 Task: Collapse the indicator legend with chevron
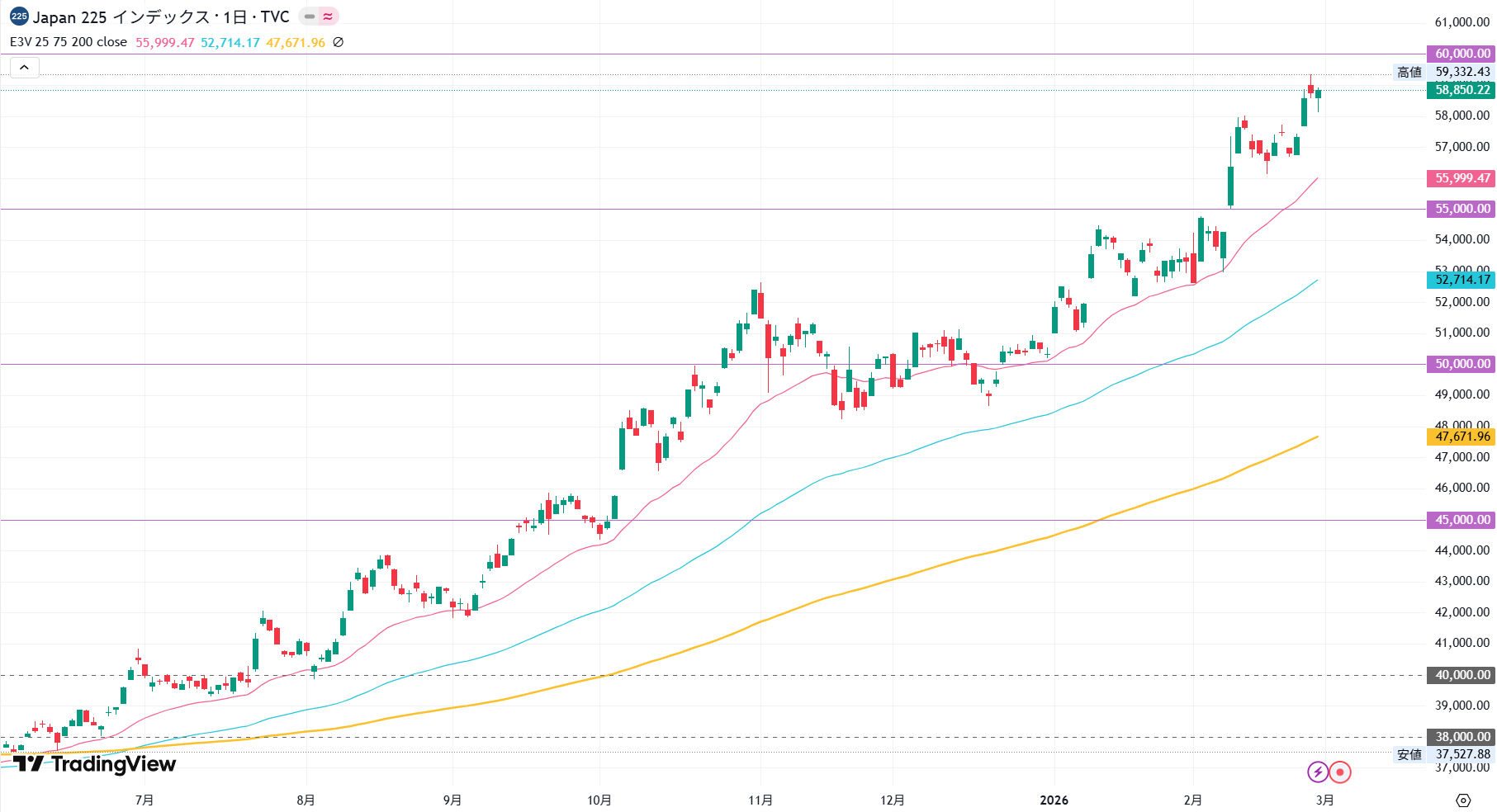tap(25, 68)
